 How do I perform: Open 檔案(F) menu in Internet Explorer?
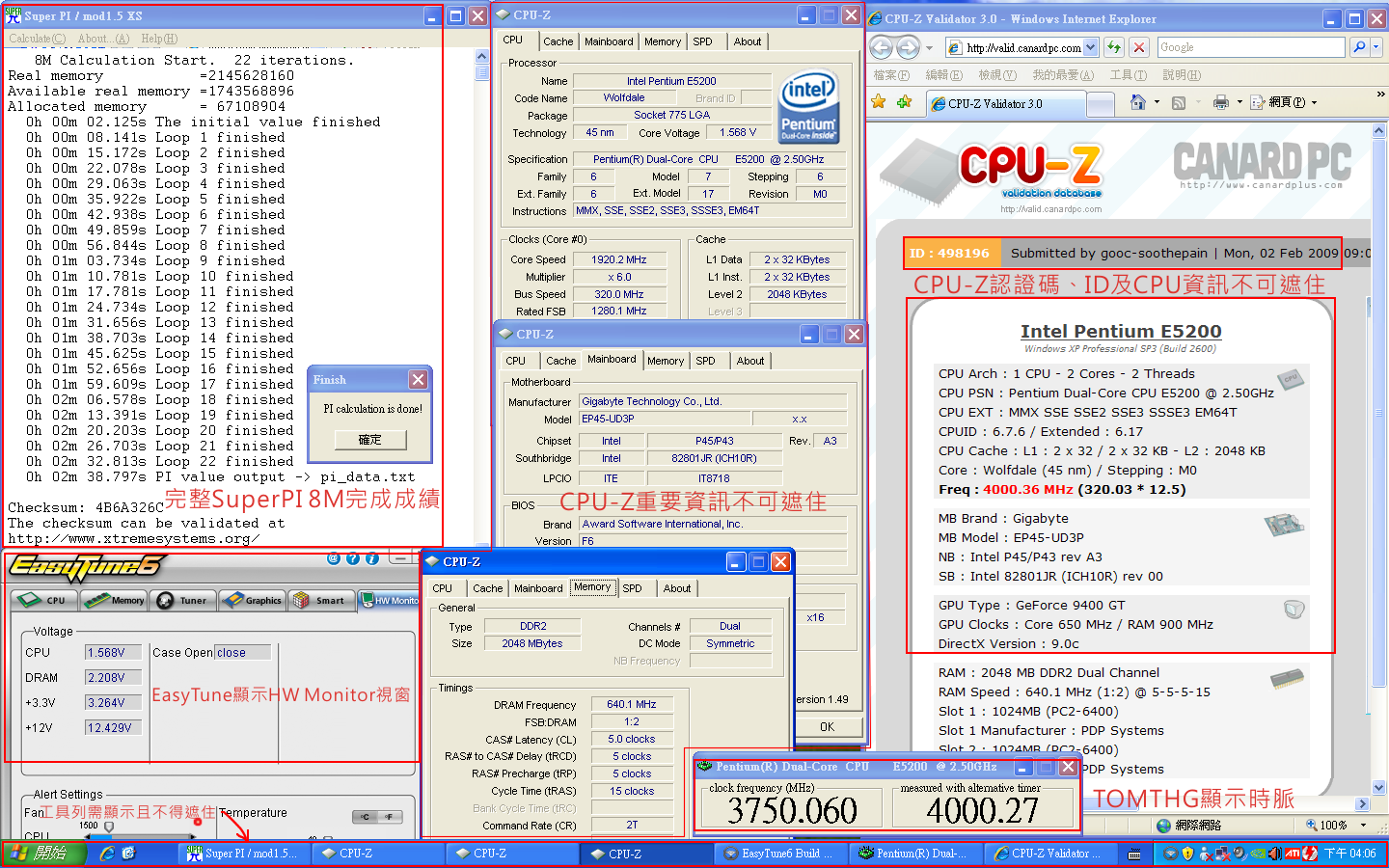tap(891, 75)
